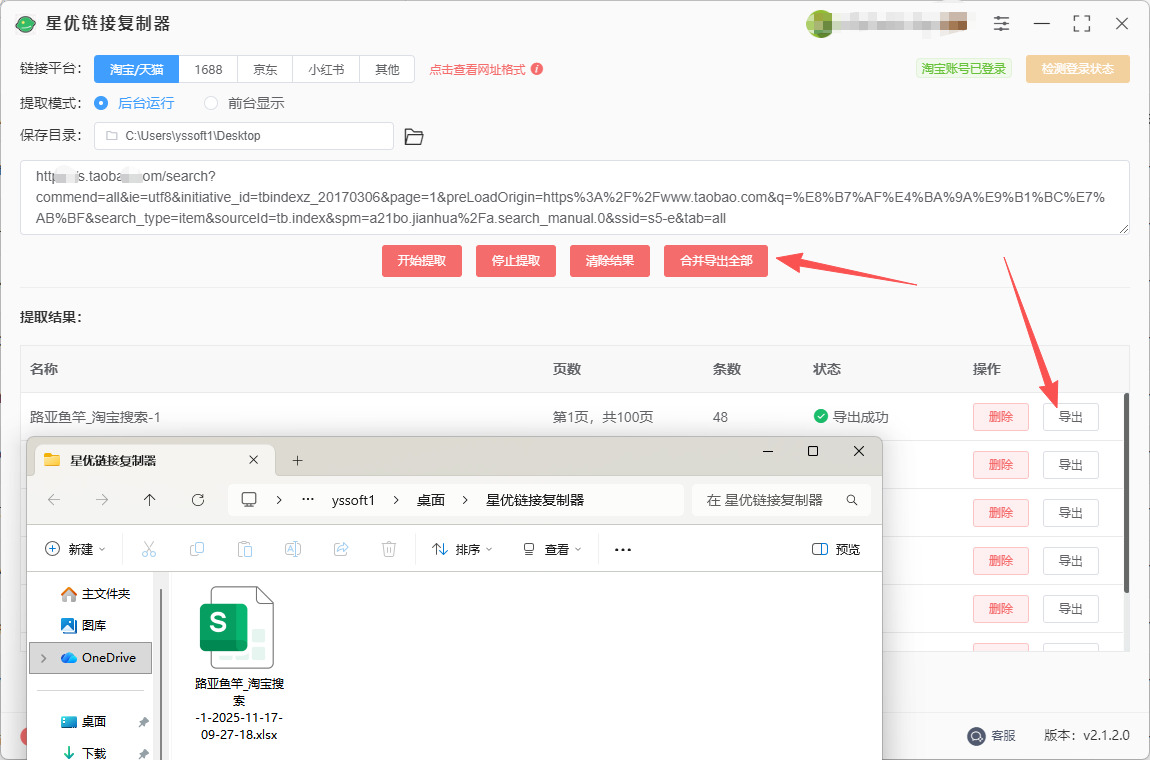The height and width of the screenshot is (760, 1150).
Task: Go back using Explorer back arrow
Action: (x=54, y=500)
